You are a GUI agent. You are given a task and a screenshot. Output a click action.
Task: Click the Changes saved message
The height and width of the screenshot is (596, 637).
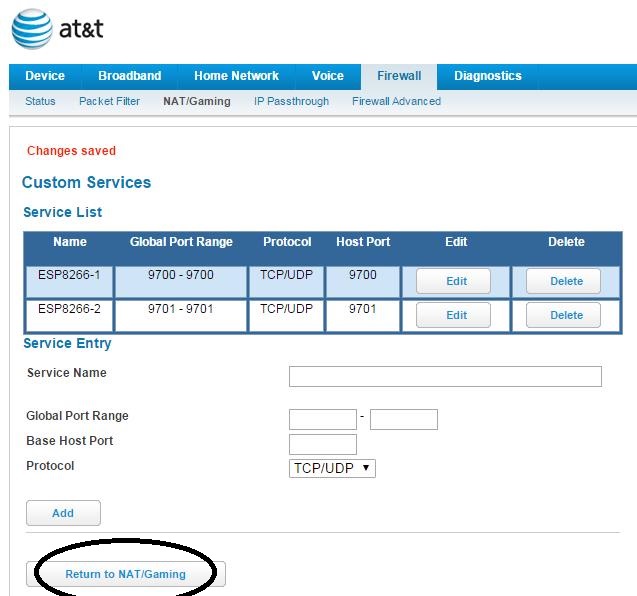pos(72,151)
